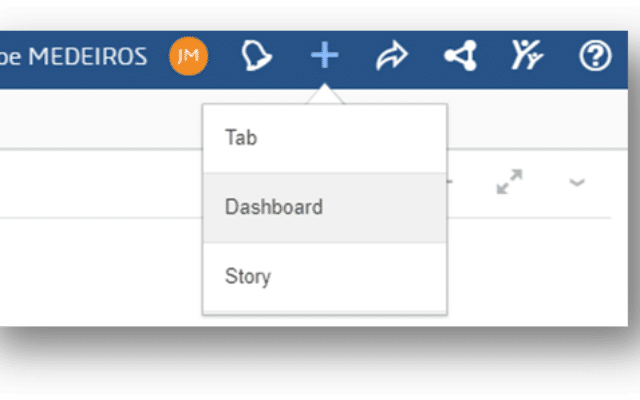Screen dimensions: 640x400
Task: Click the plus Create icon
Action: pos(324,56)
